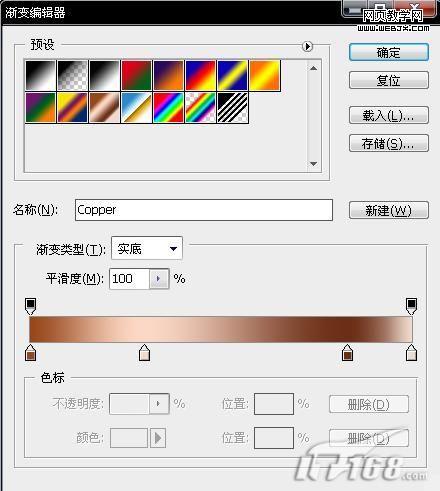Click the 不透明度 opacity input field
Screen dimensions: 440x491
pos(129,404)
